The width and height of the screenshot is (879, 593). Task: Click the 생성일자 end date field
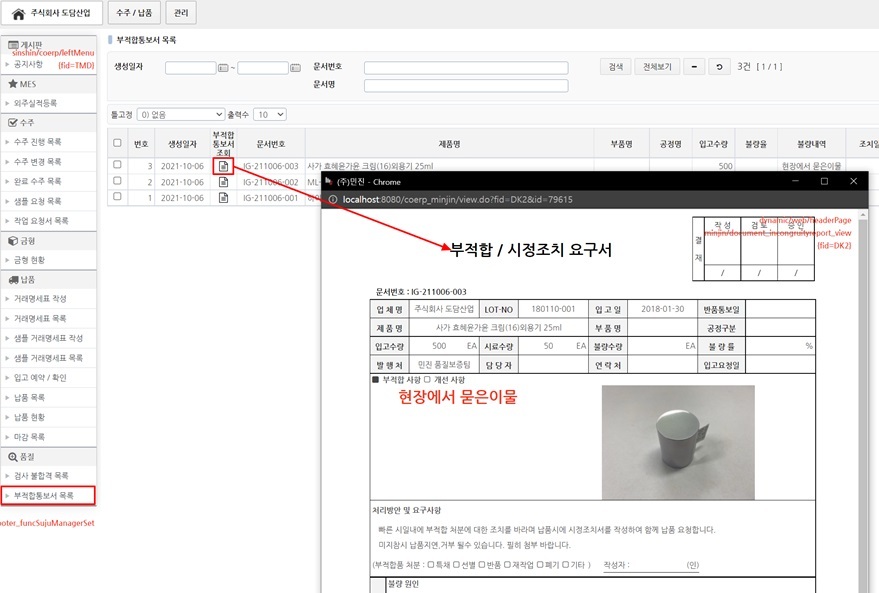(x=263, y=68)
